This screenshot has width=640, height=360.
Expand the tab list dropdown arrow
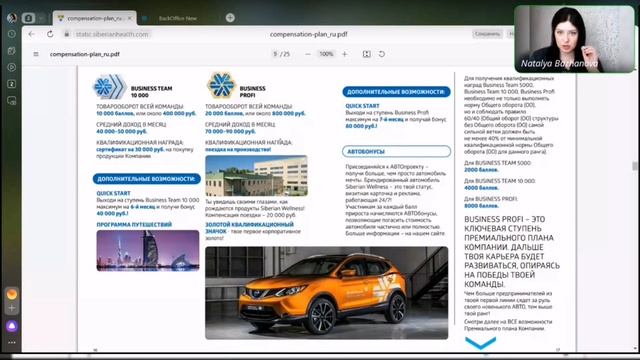(x=41, y=18)
